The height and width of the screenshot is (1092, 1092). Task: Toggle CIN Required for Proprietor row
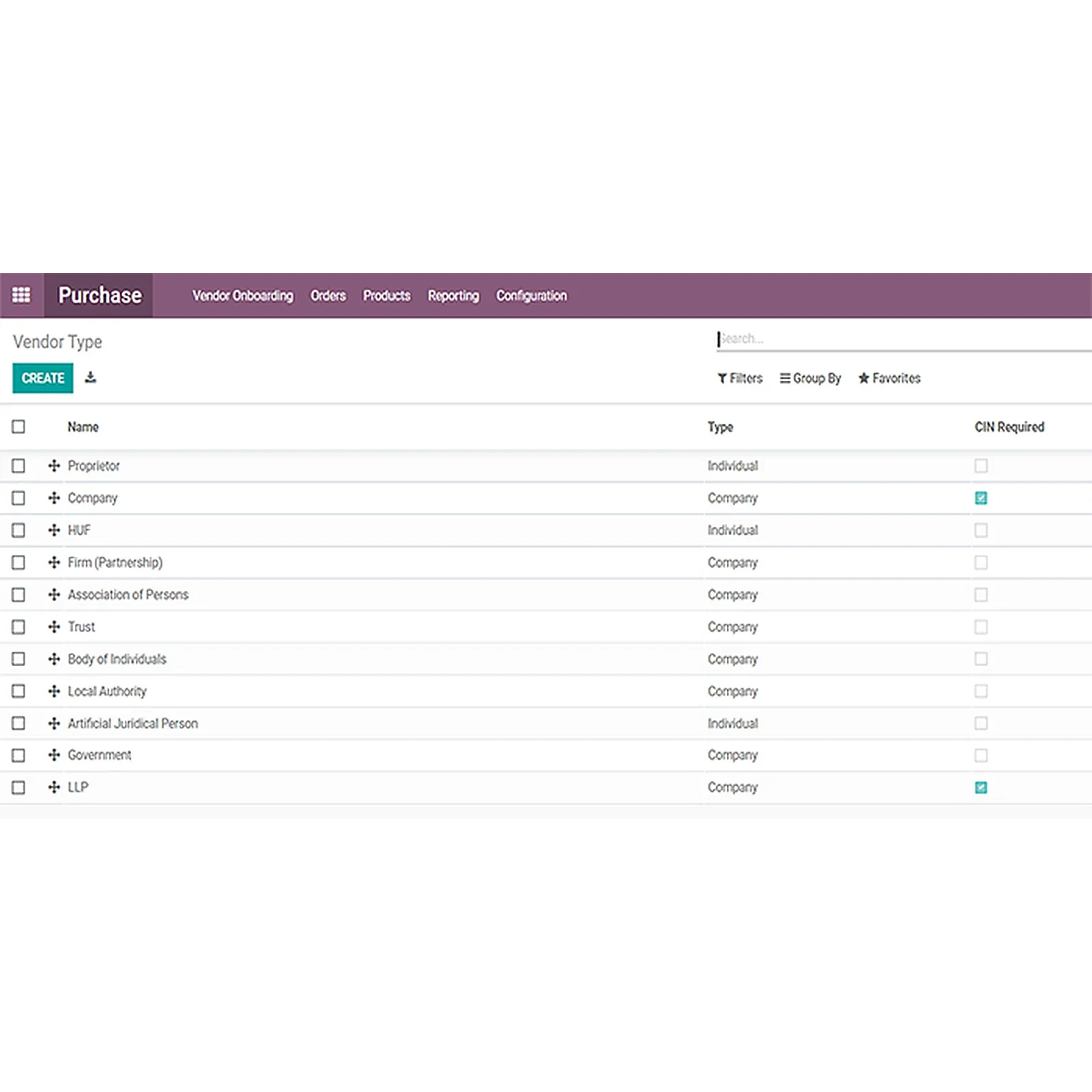(981, 465)
